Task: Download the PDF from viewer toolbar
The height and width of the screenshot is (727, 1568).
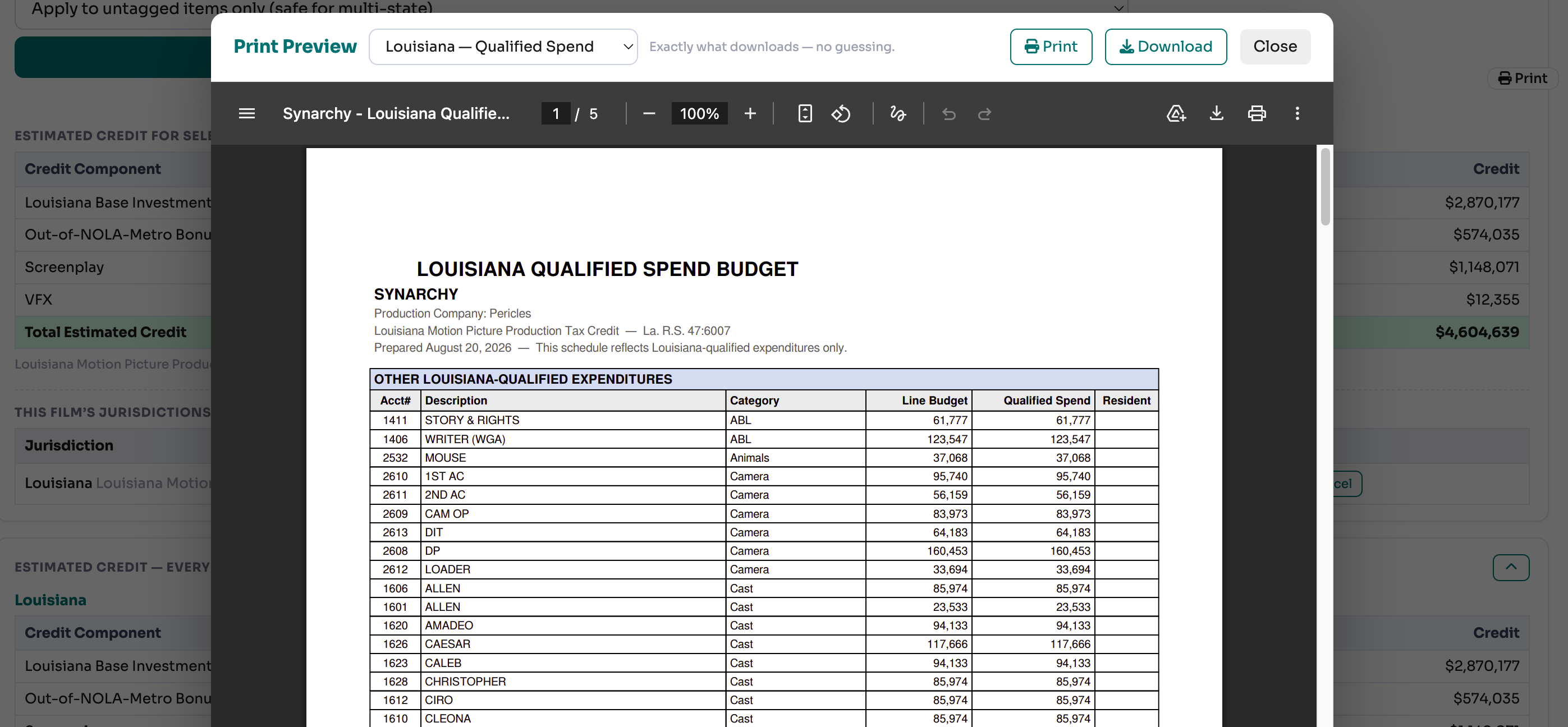Action: tap(1216, 114)
